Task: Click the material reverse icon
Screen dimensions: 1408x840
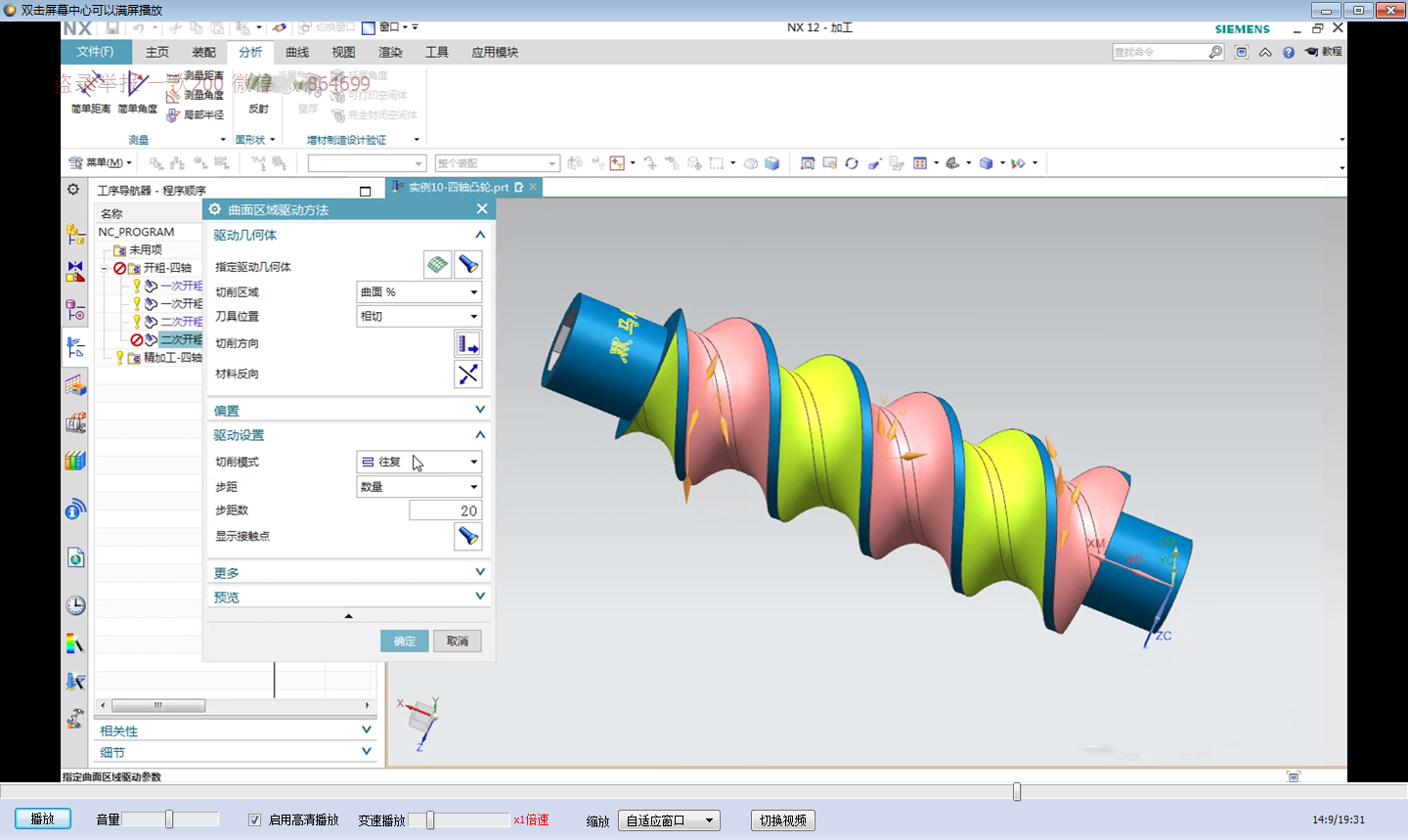Action: click(x=468, y=375)
